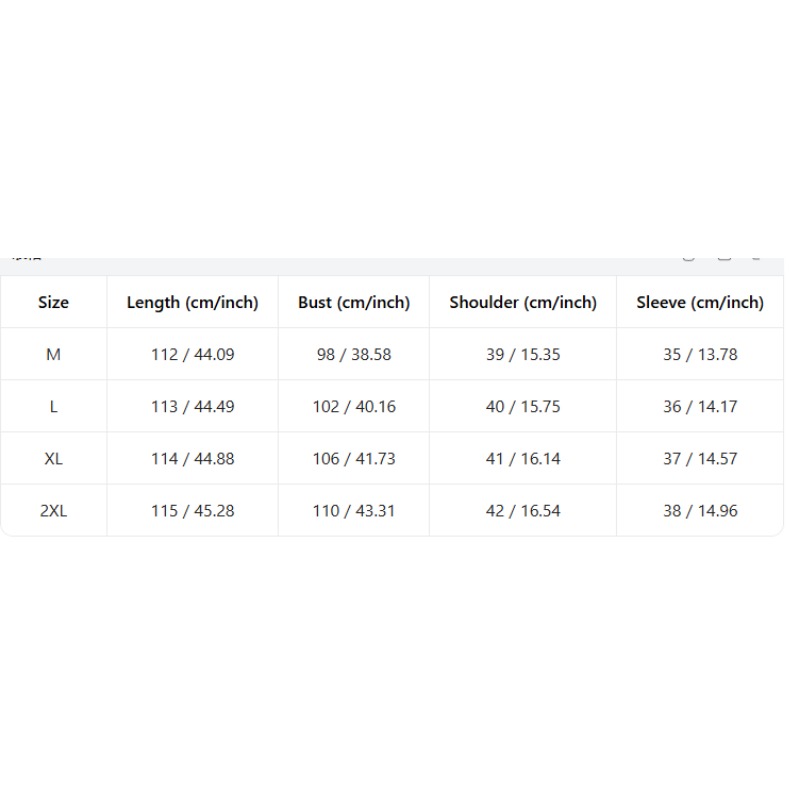Select the M size cell
The width and height of the screenshot is (800, 800).
54,354
